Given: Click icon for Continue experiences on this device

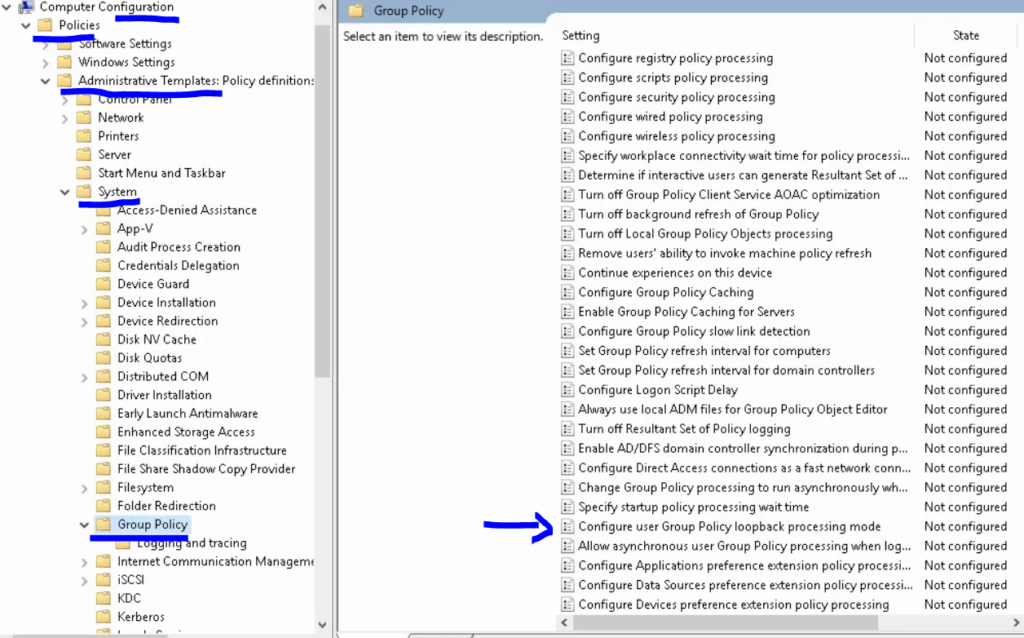Looking at the screenshot, I should pos(568,273).
